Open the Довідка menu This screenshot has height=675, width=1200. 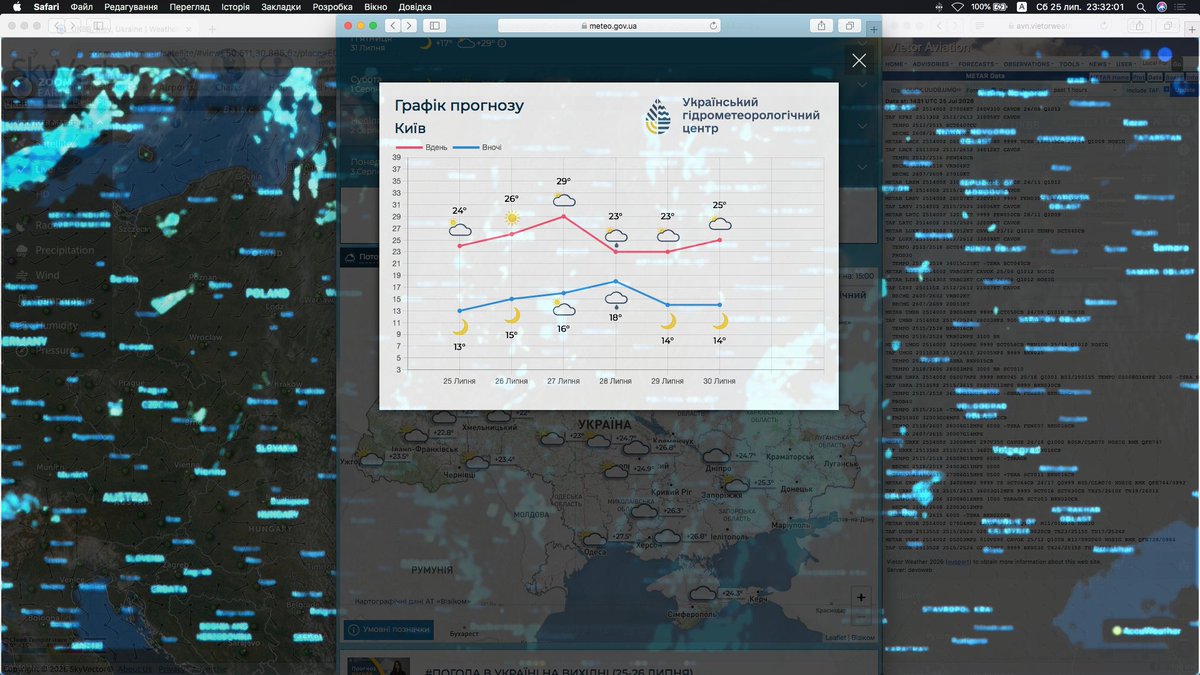[415, 6]
